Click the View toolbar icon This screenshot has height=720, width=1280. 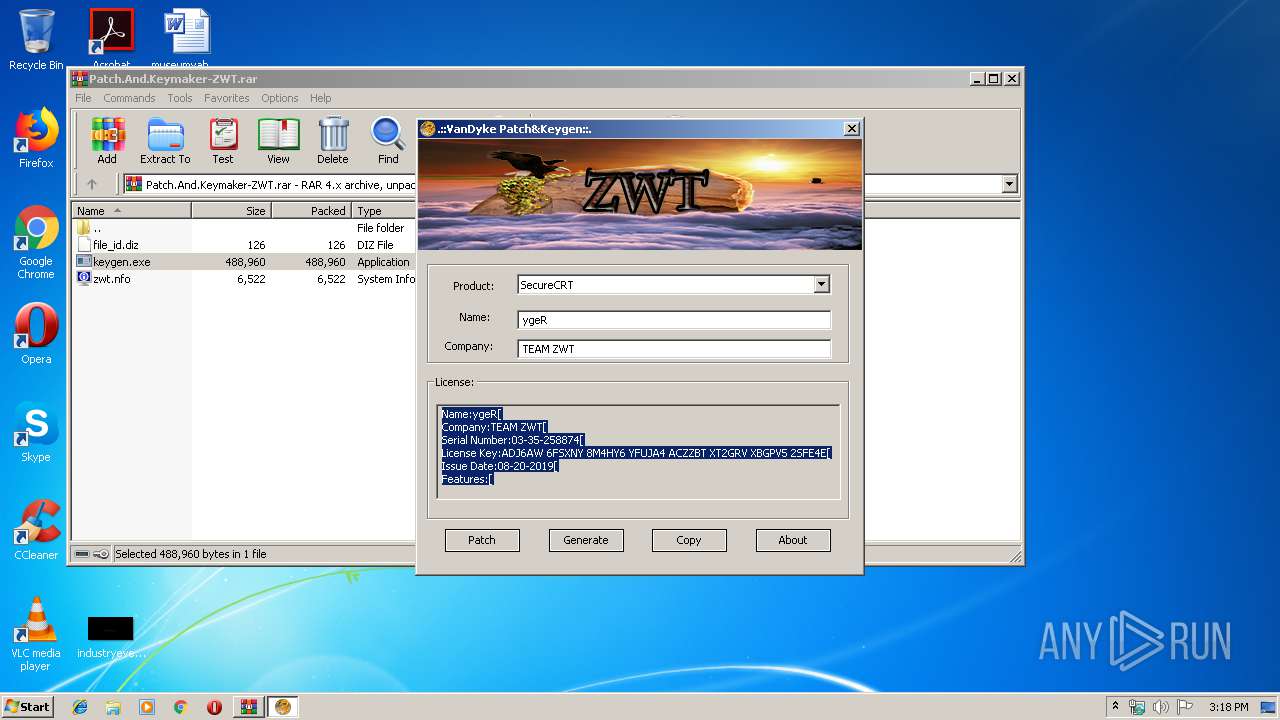click(x=278, y=140)
